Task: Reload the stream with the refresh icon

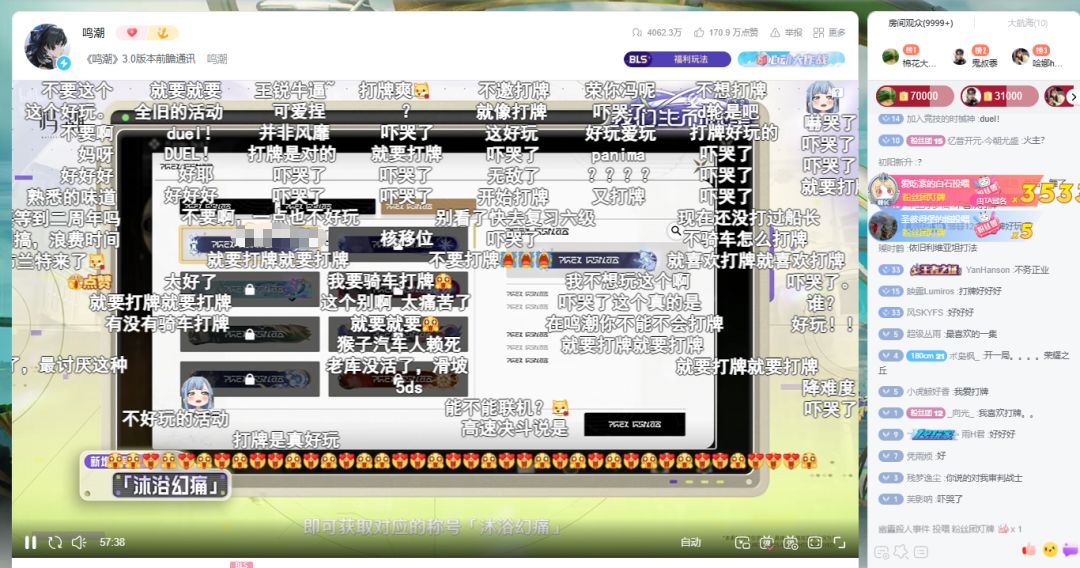Action: click(x=55, y=543)
